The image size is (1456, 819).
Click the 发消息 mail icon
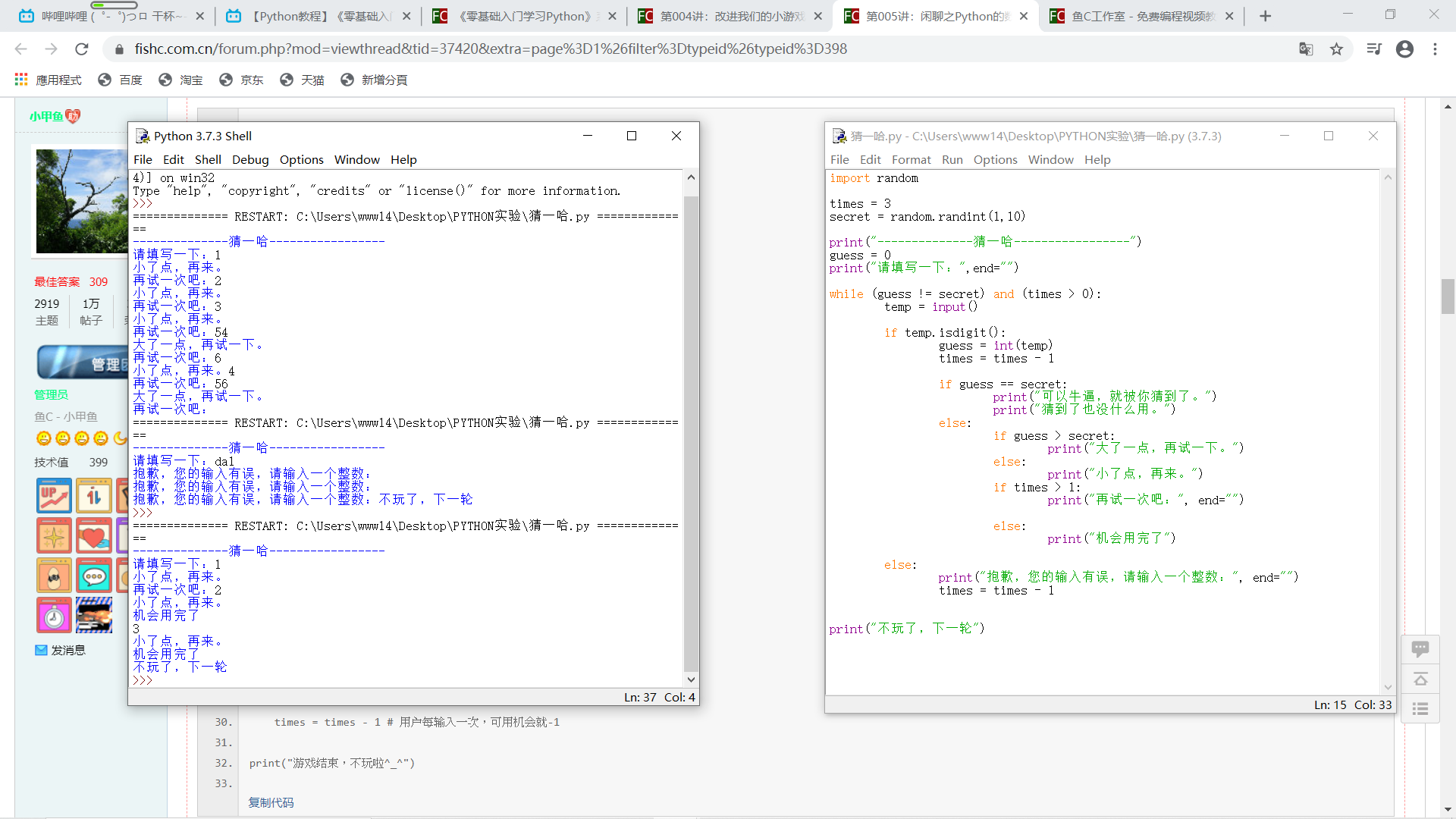pyautogui.click(x=42, y=650)
